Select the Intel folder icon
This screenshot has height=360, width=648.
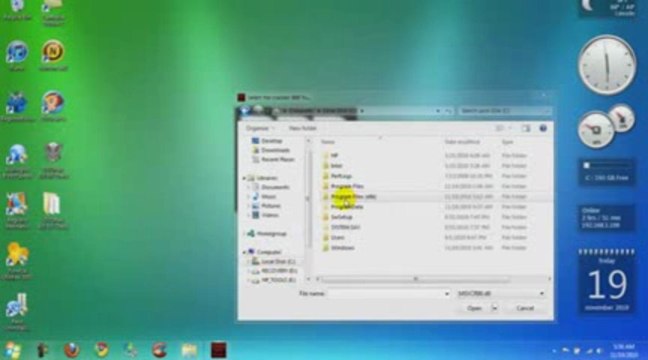pyautogui.click(x=325, y=166)
